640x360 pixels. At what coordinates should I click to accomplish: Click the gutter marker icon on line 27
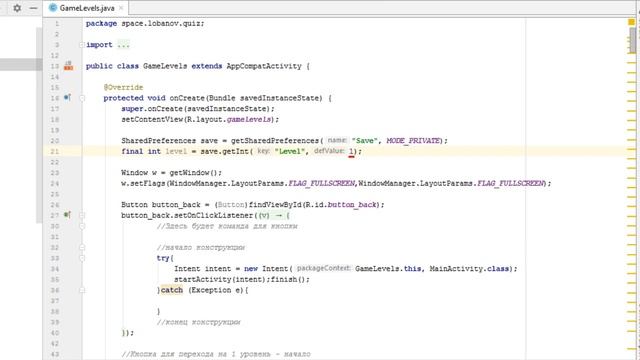tap(67, 215)
